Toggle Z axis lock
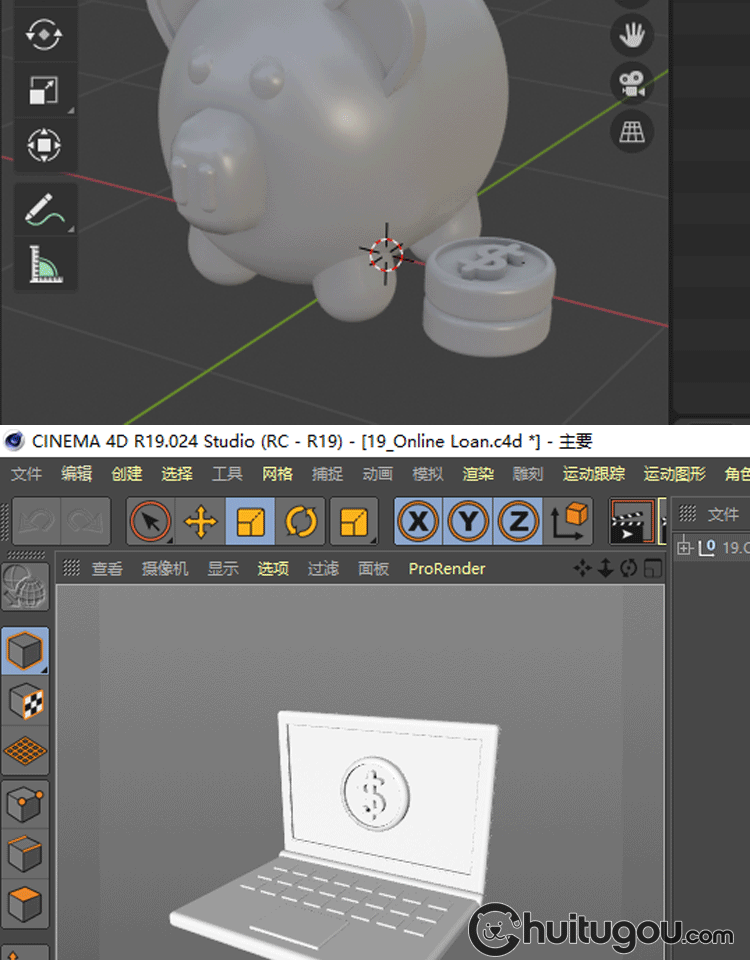Viewport: 750px width, 960px height. tap(518, 522)
